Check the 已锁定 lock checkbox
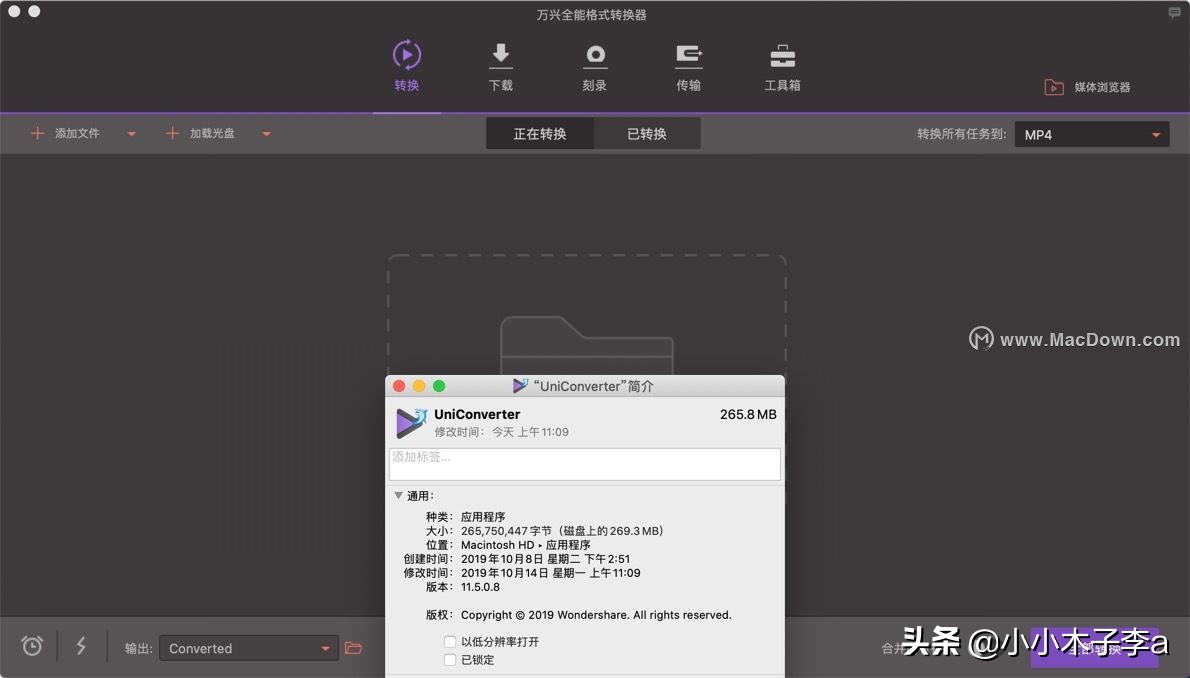The width and height of the screenshot is (1190, 678). click(450, 659)
